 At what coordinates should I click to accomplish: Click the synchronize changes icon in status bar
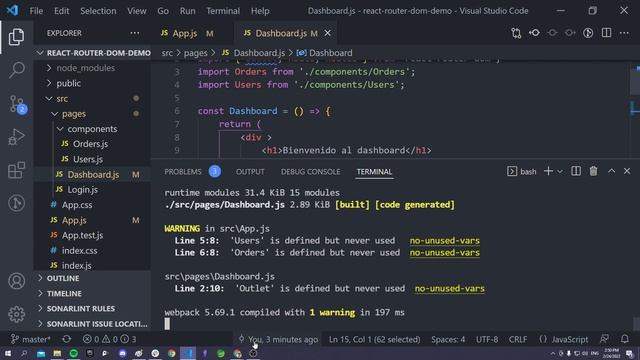67,339
